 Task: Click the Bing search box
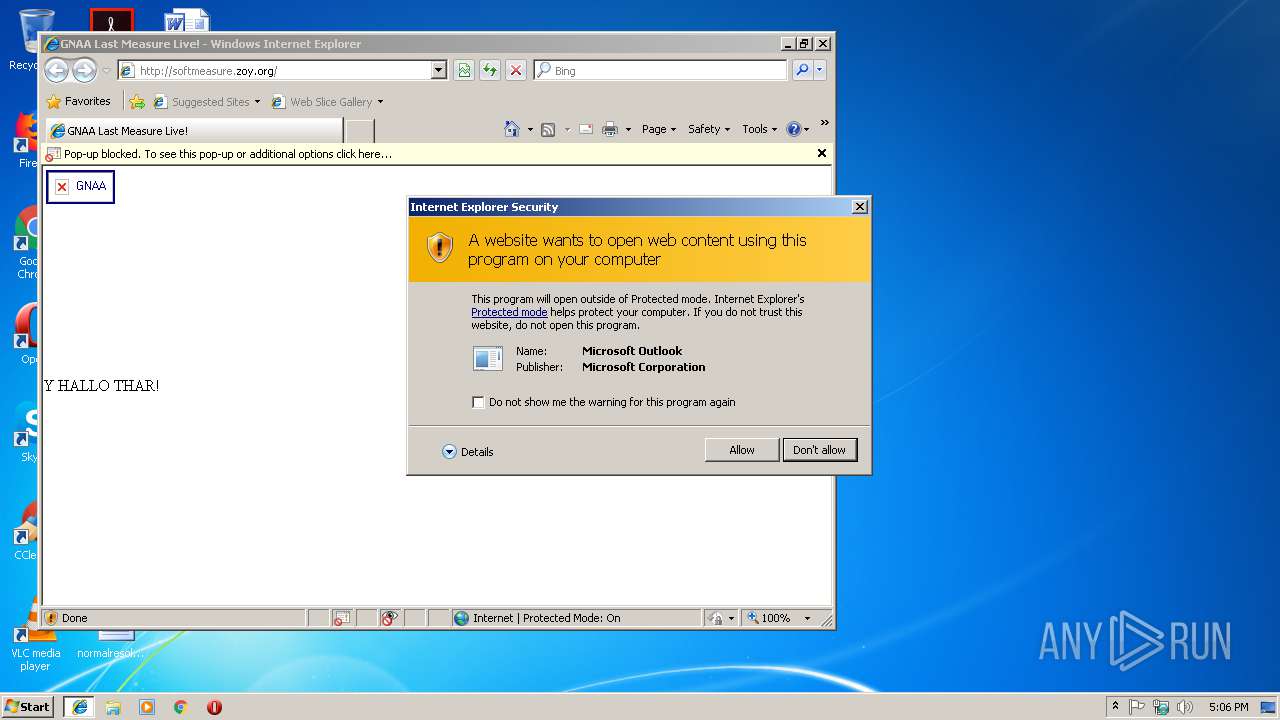coord(660,70)
